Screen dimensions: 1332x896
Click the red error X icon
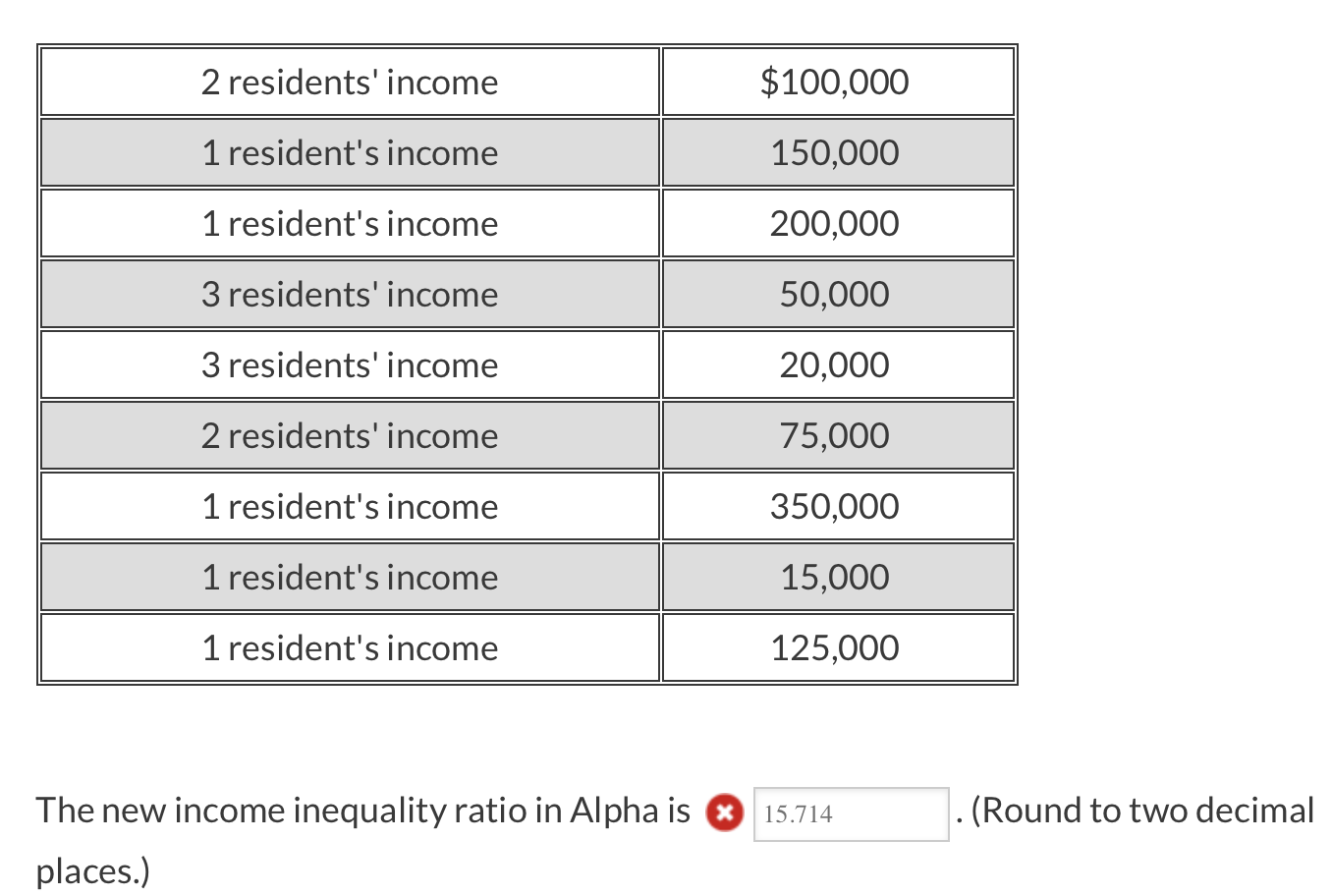[x=724, y=813]
